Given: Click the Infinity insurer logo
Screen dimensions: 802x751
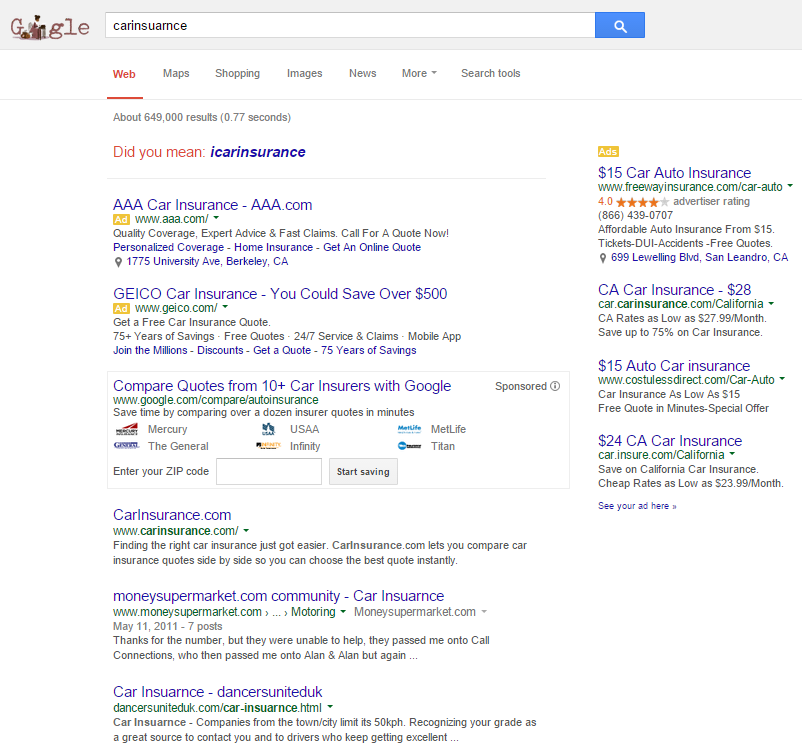Looking at the screenshot, I should [268, 446].
